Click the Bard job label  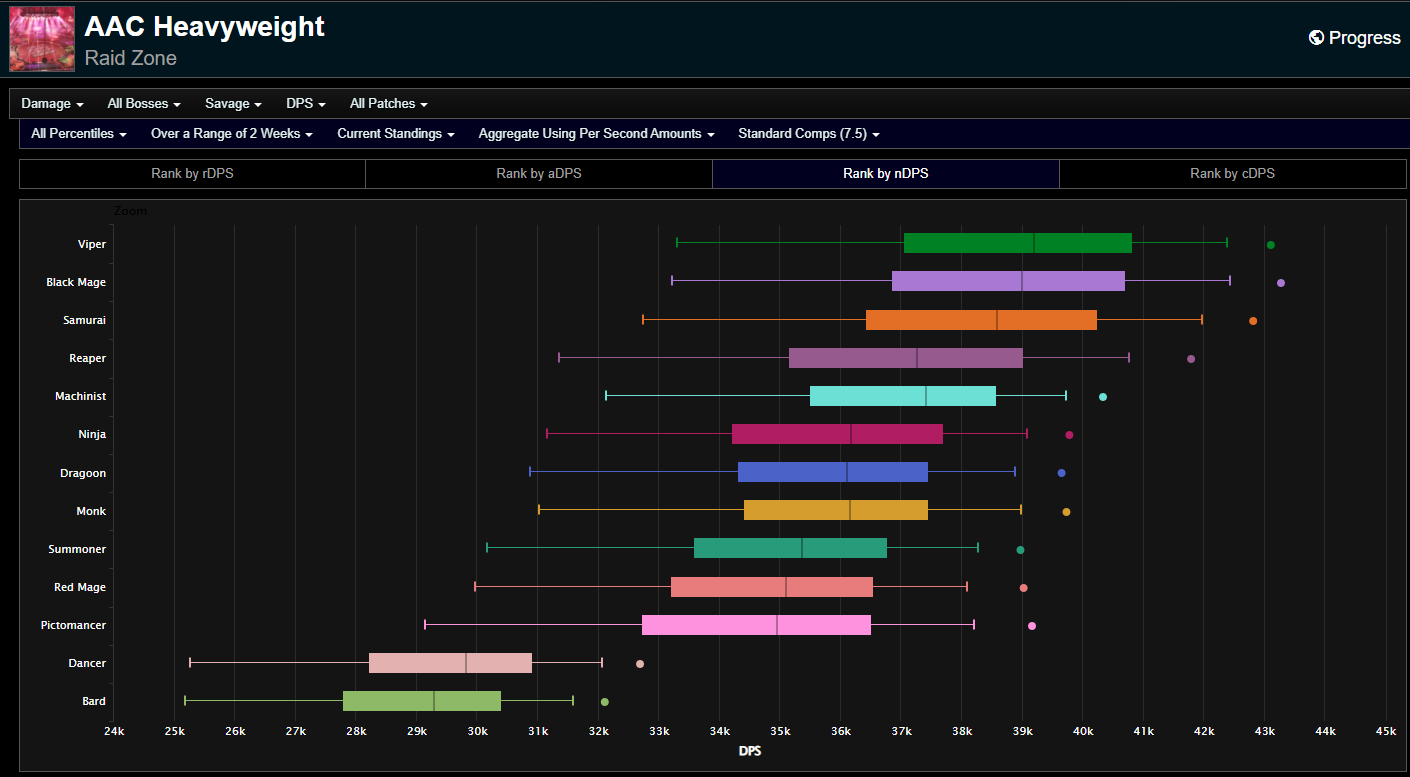94,701
